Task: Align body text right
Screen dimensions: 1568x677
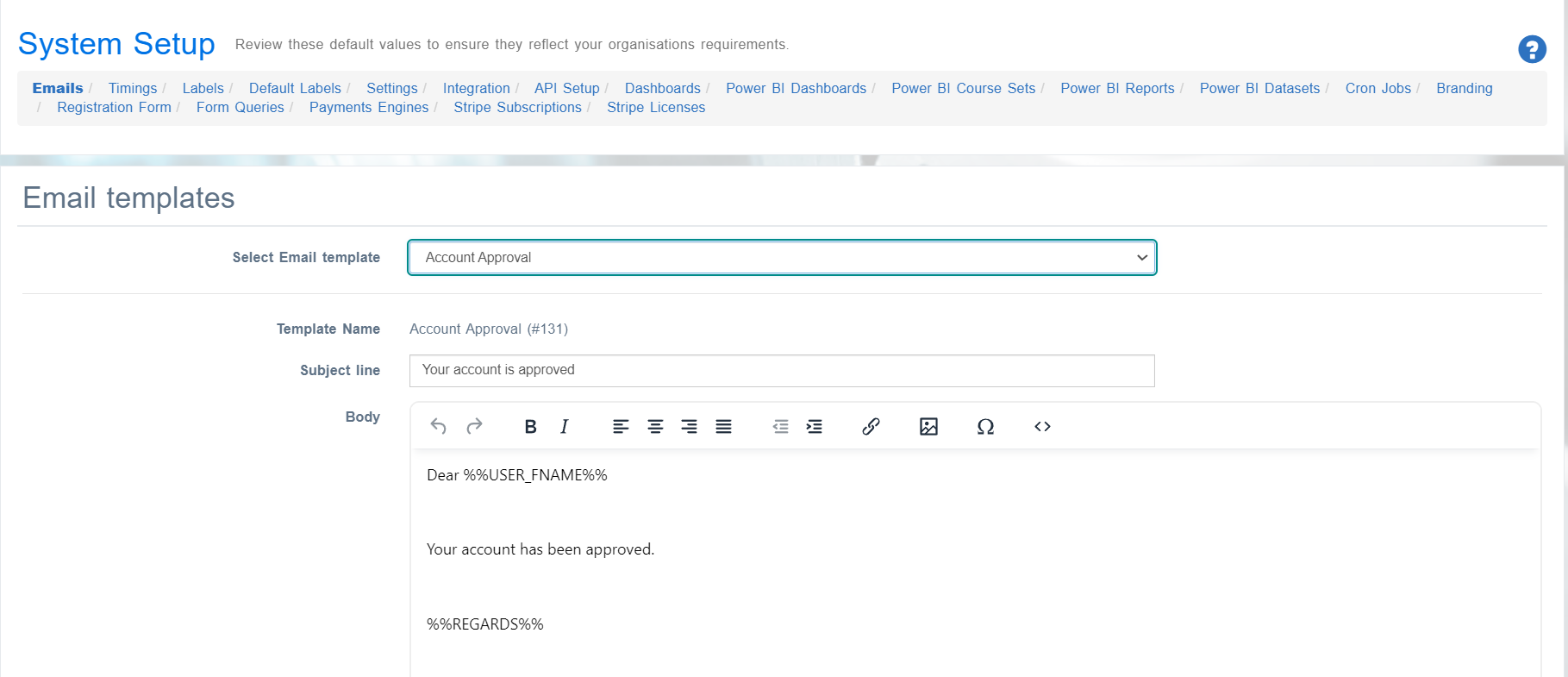Action: (690, 426)
